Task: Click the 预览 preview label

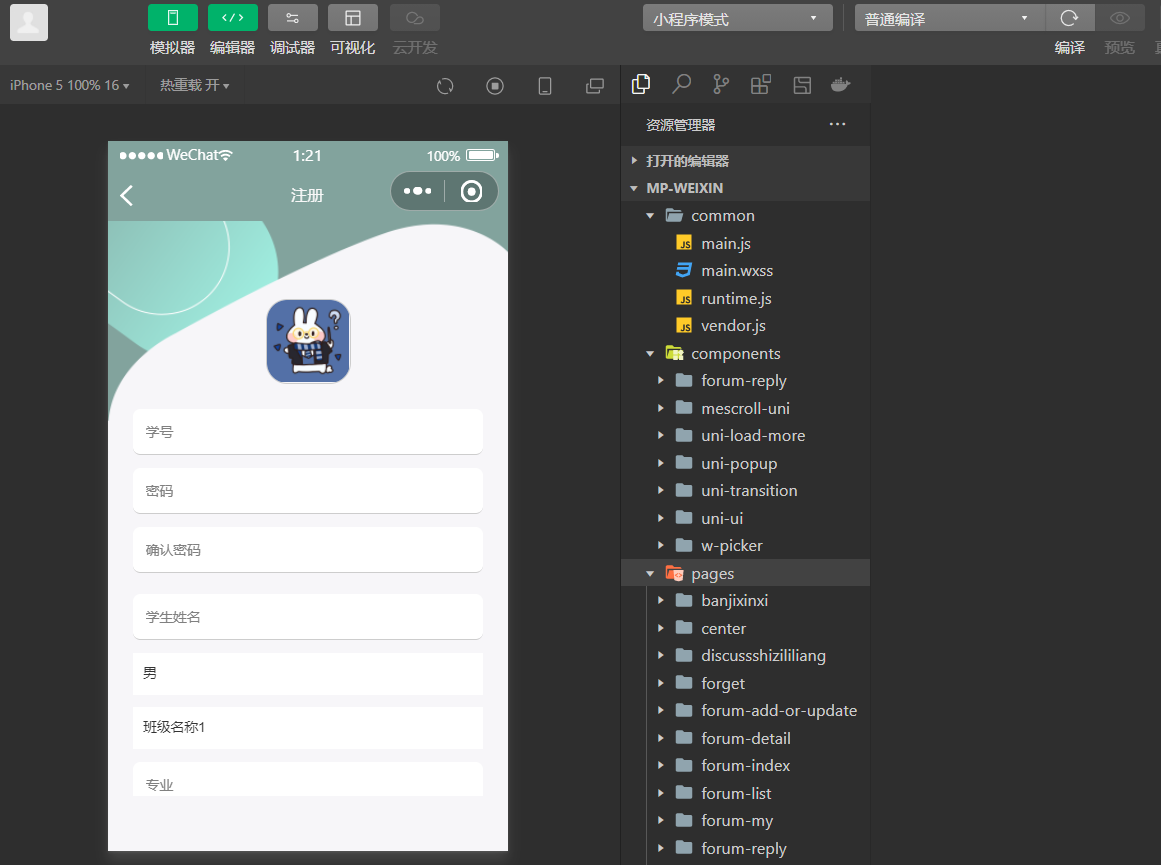Action: 1120,48
